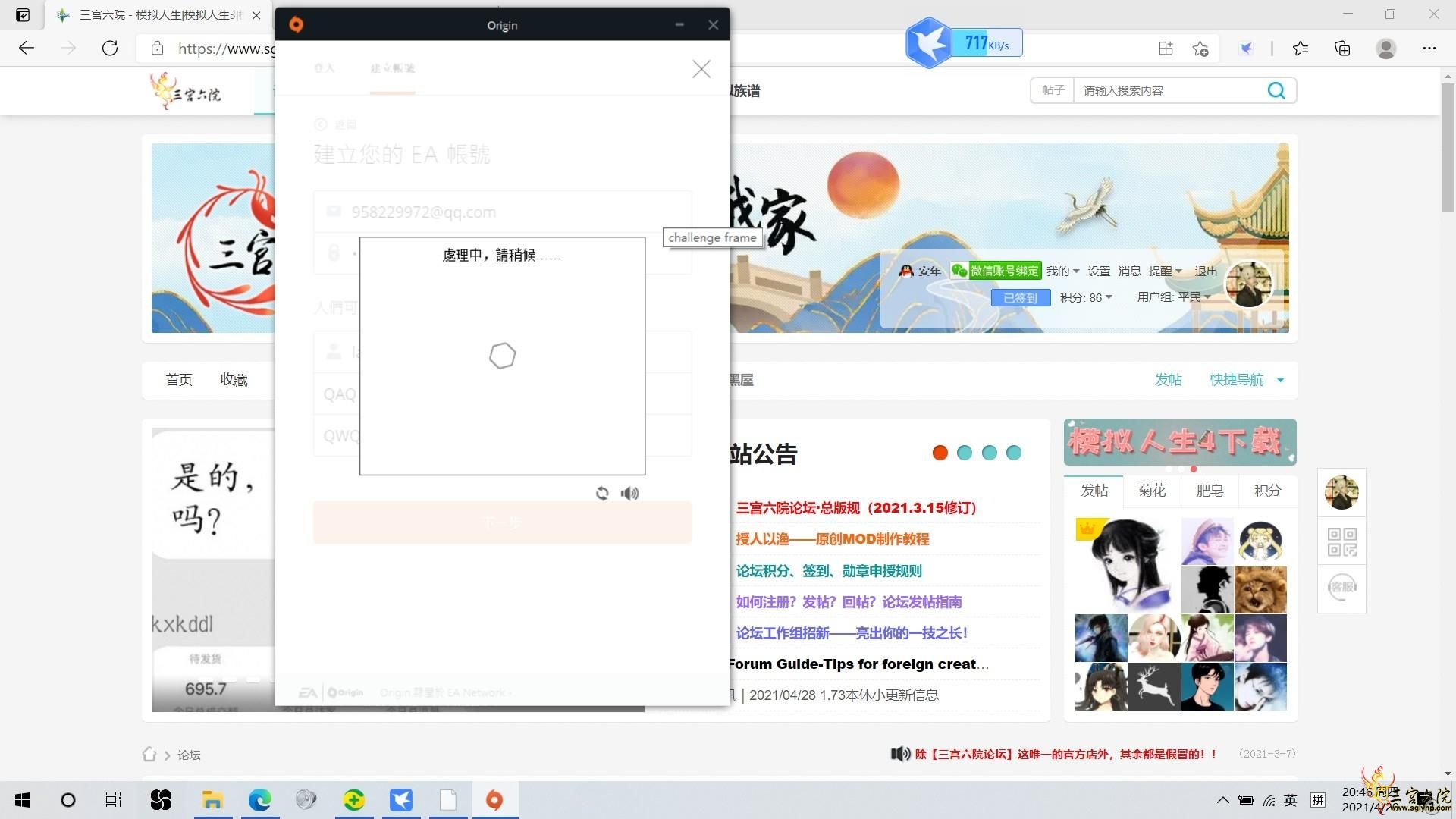Open Forum Guide-Tips for foreign creators link

click(858, 664)
